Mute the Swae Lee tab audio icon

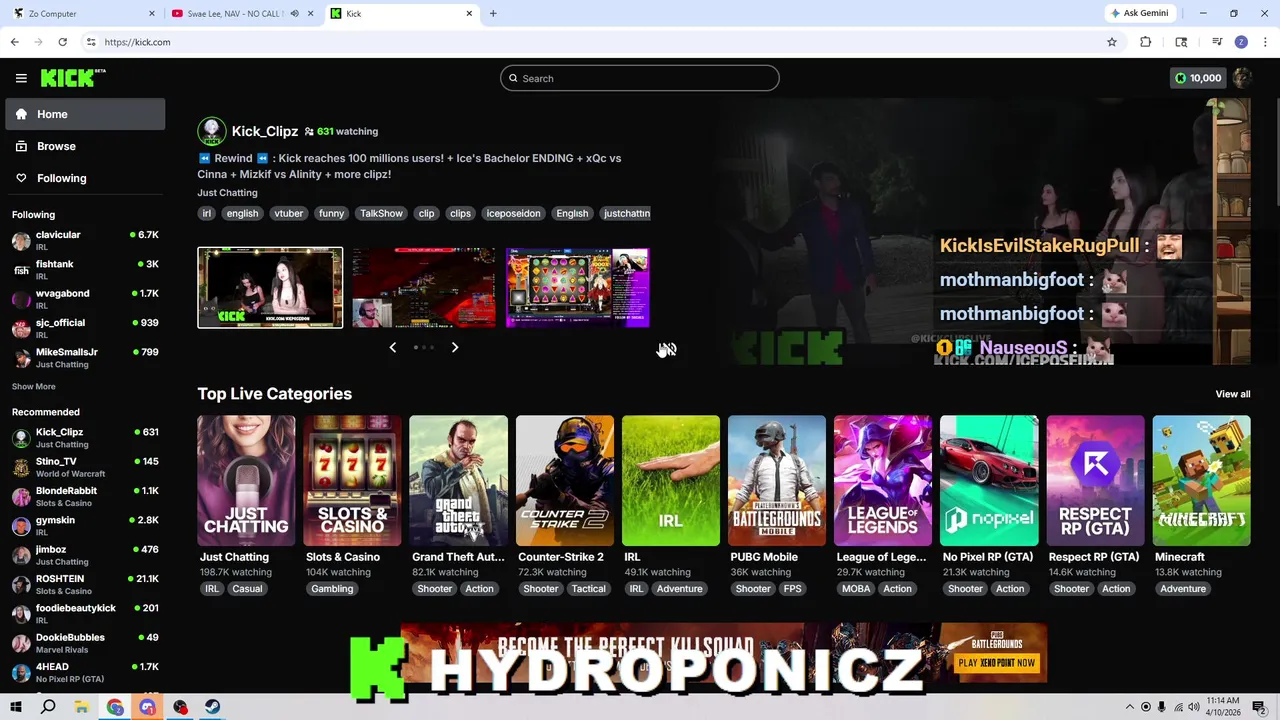(295, 14)
